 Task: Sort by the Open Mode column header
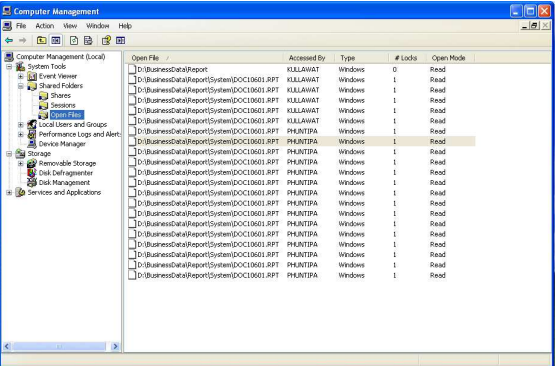[450, 58]
